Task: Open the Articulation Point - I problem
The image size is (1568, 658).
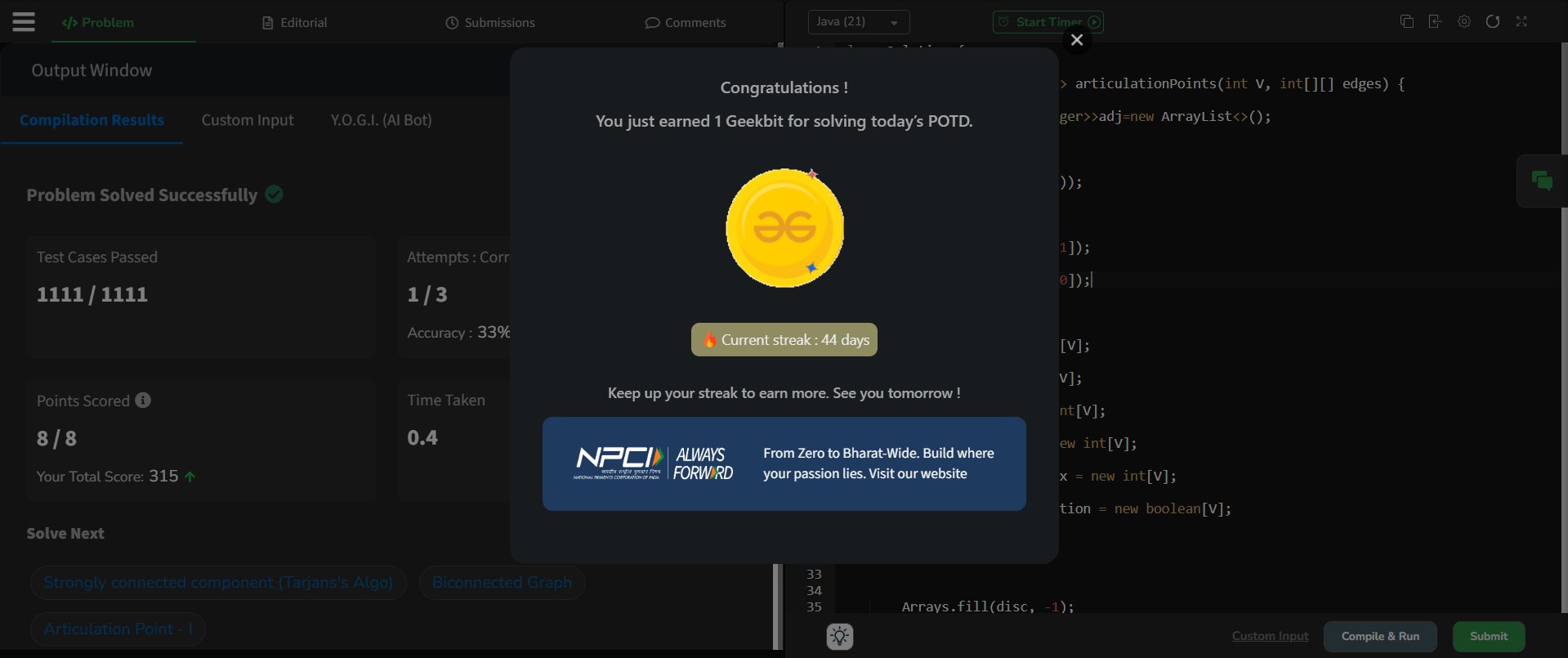Action: [118, 629]
